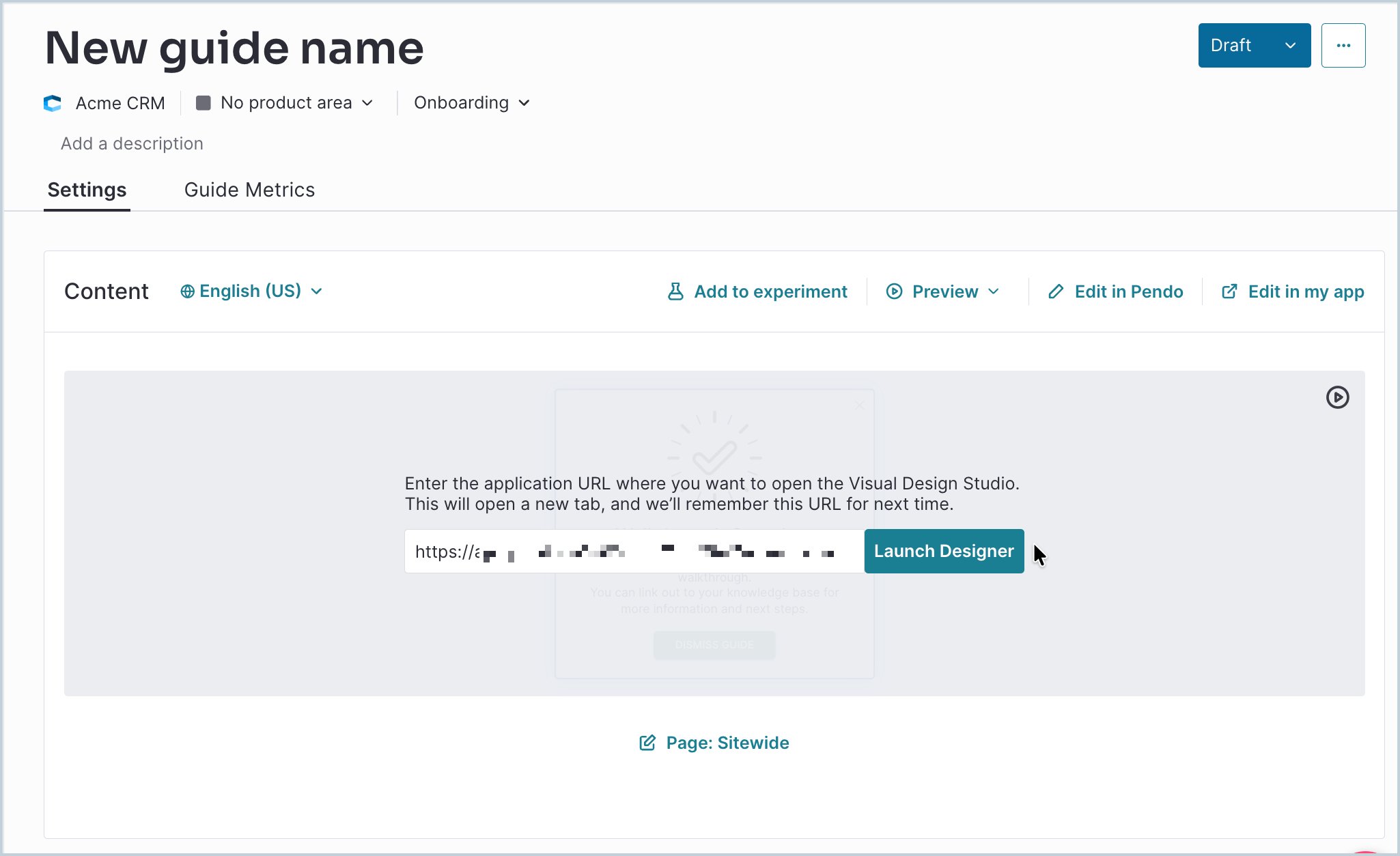
Task: Click the application URL input field
Action: (634, 551)
